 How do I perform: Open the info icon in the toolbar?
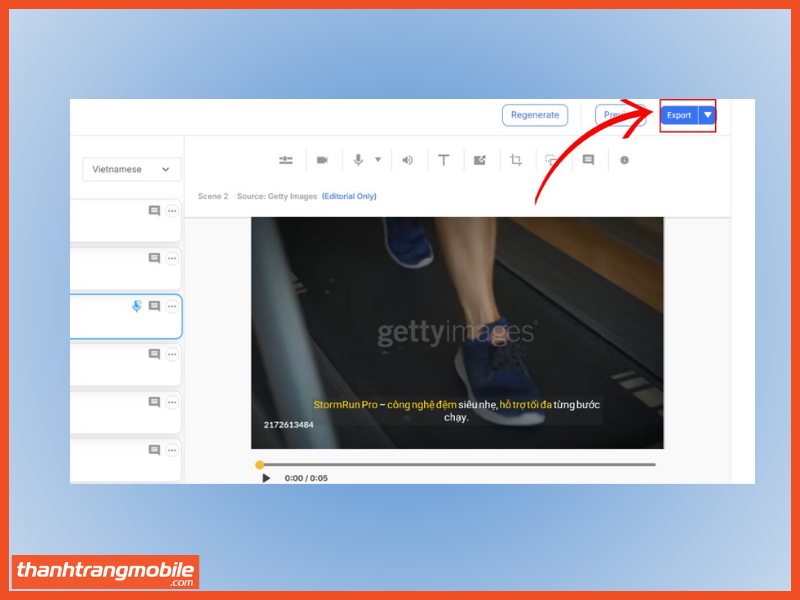coord(624,160)
